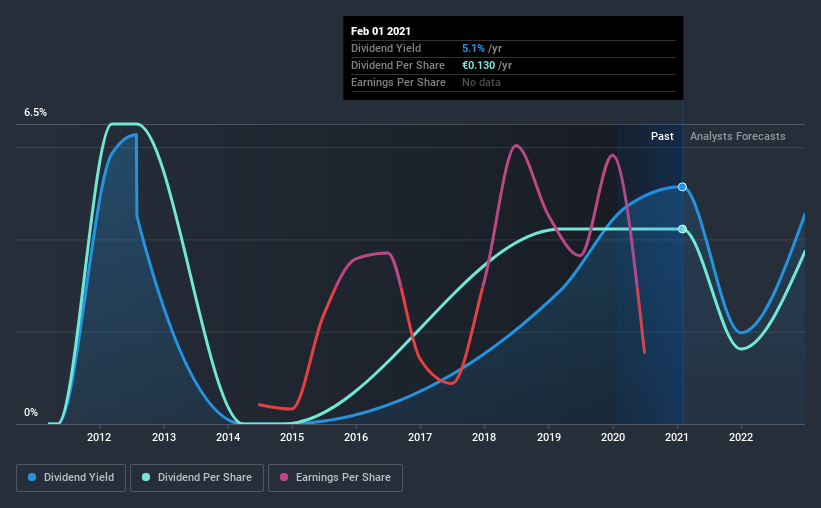
Task: Click the 2021 x-axis label
Action: click(676, 437)
